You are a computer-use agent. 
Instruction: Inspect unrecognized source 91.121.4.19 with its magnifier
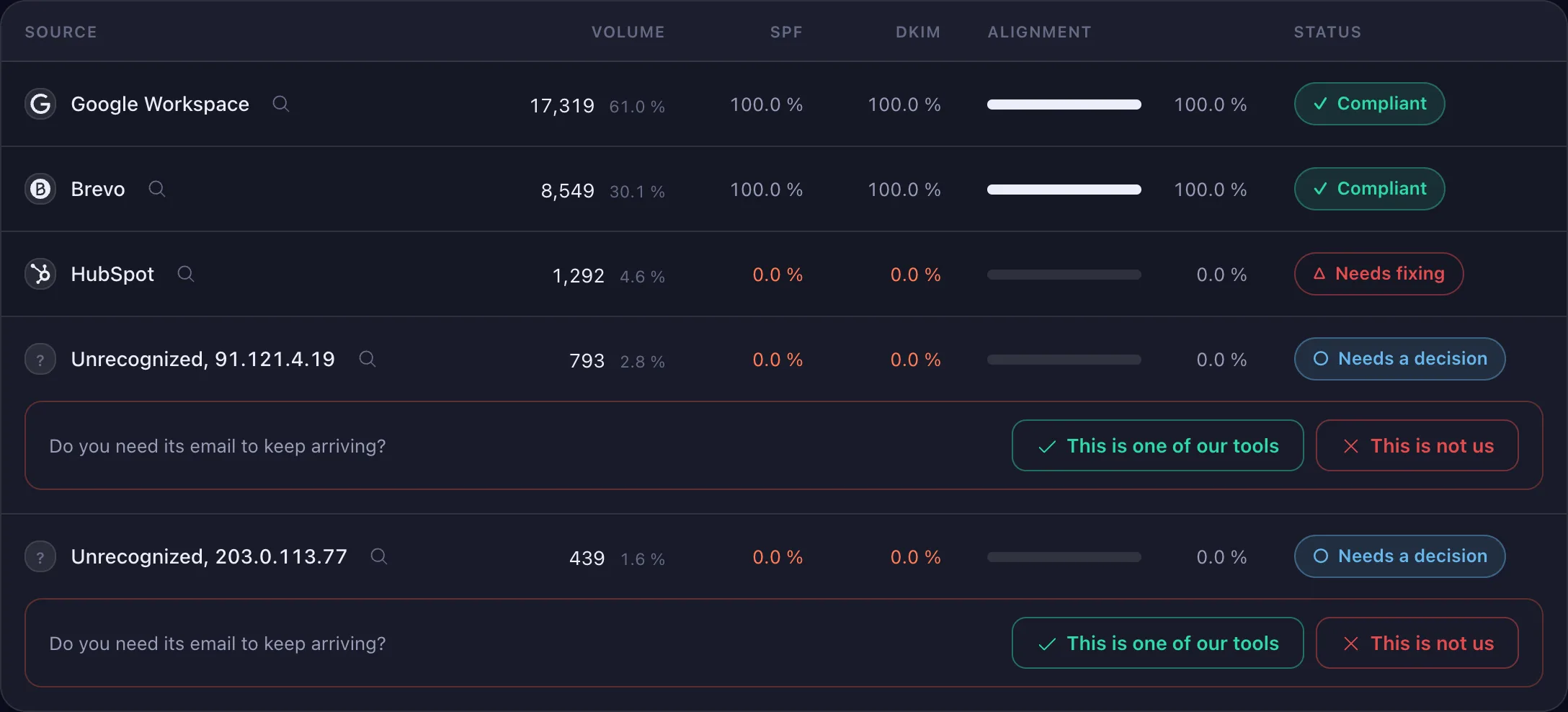tap(367, 359)
